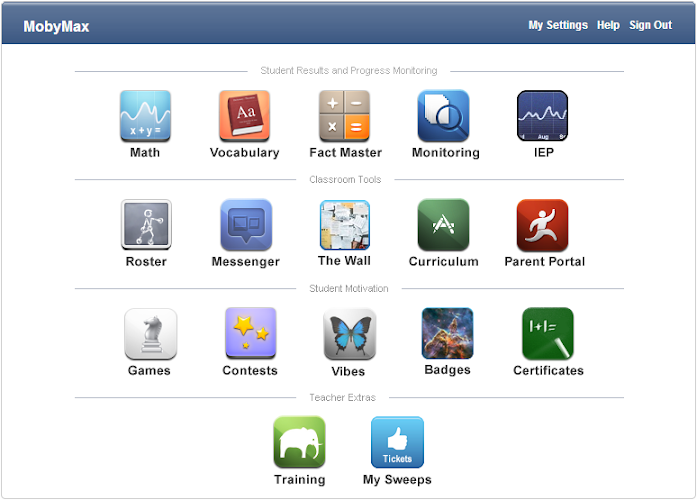Screen dimensions: 697x500
Task: Open the Messenger speech bubble icon
Action: pos(246,225)
